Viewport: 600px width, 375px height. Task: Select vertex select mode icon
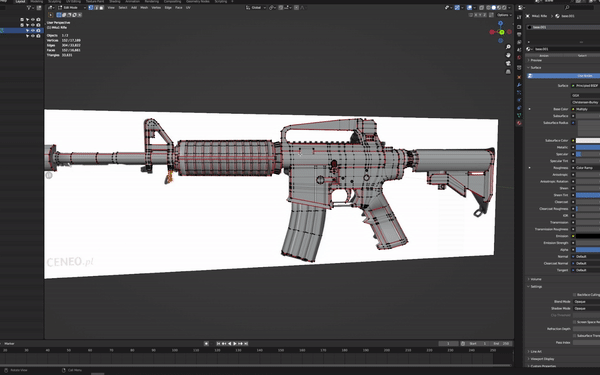[x=91, y=8]
